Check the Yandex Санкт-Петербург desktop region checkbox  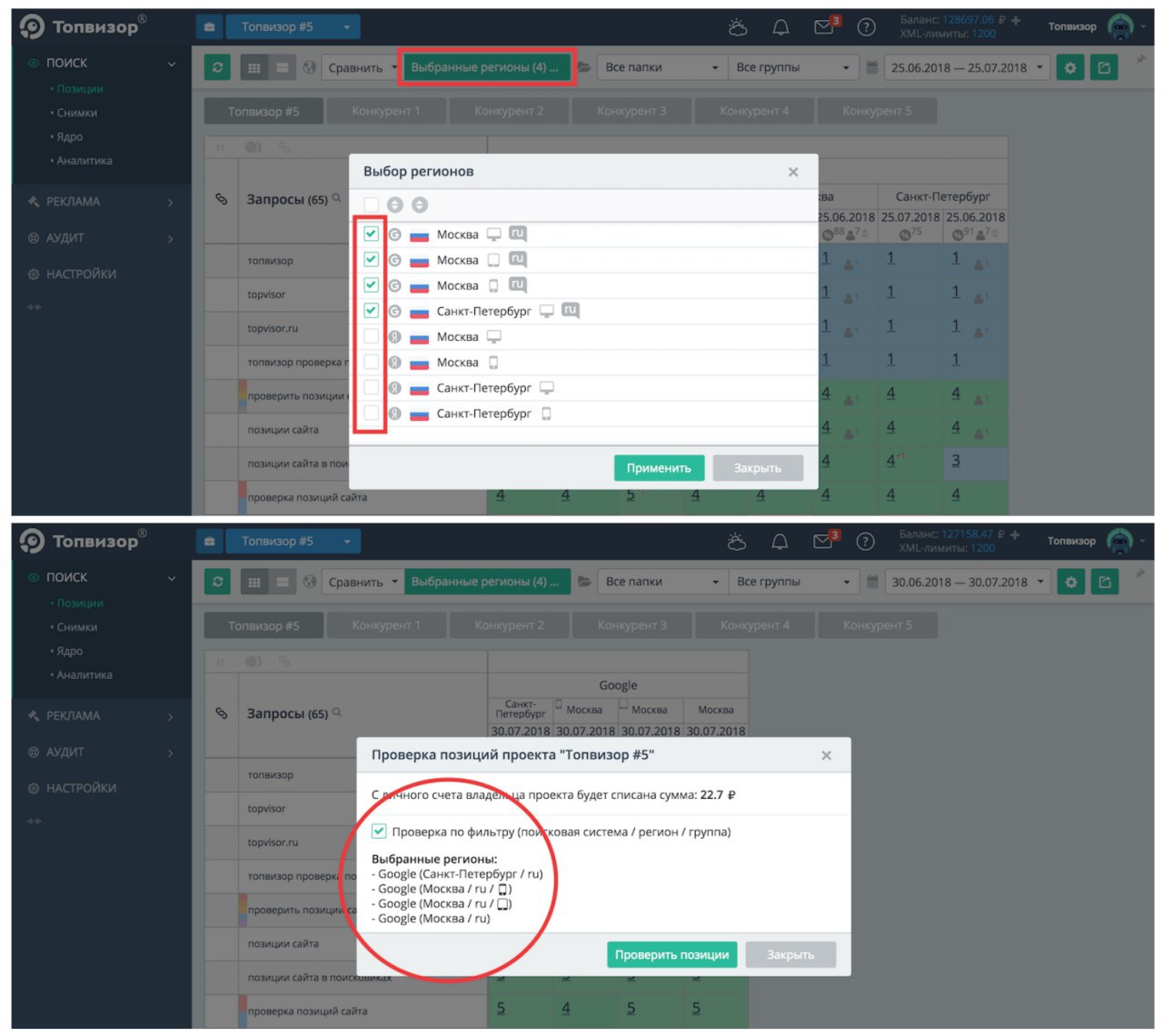(x=371, y=387)
